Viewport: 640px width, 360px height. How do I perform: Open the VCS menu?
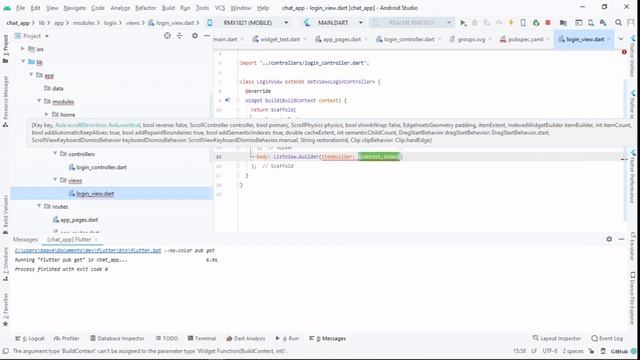pos(220,8)
